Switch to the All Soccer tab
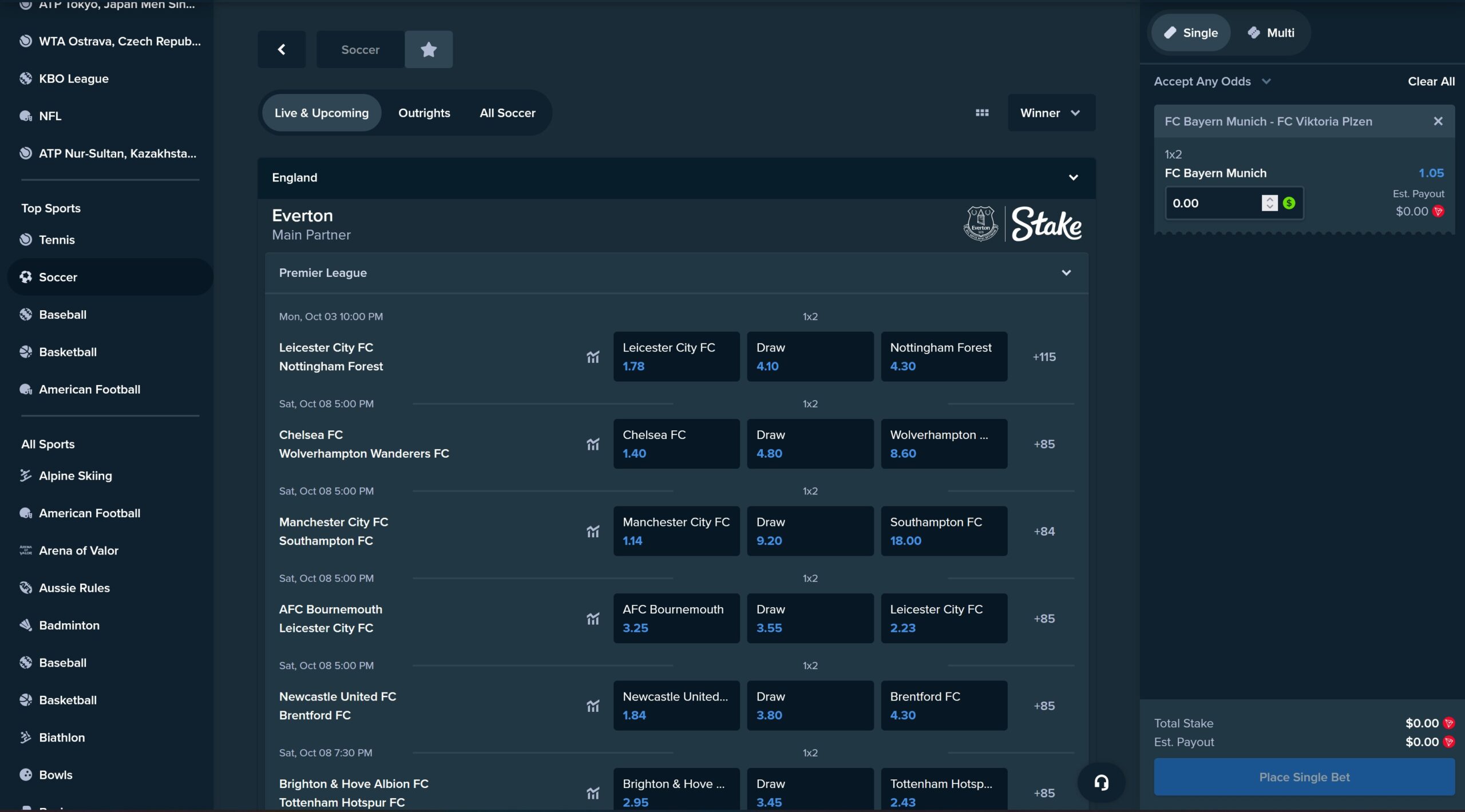The width and height of the screenshot is (1465, 812). [508, 113]
